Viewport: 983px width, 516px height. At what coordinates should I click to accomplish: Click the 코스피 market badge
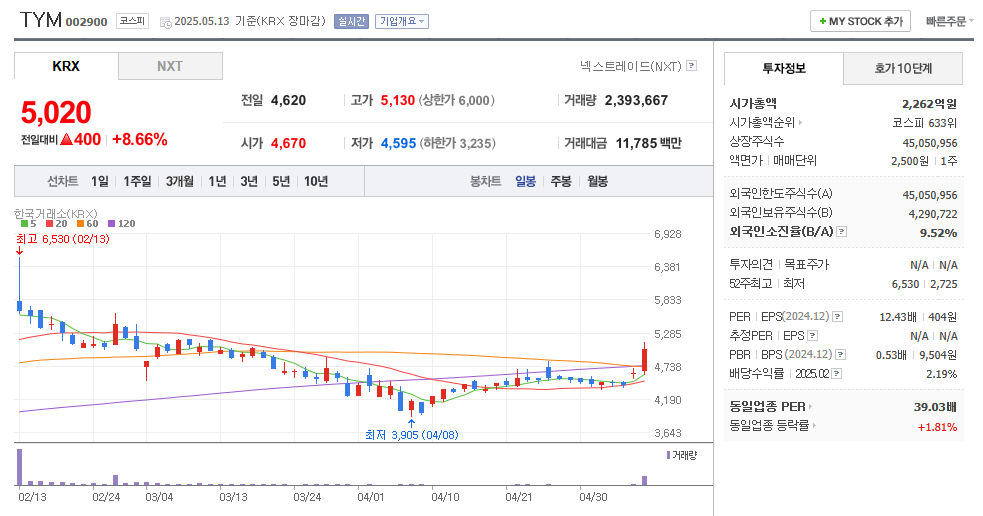point(132,21)
